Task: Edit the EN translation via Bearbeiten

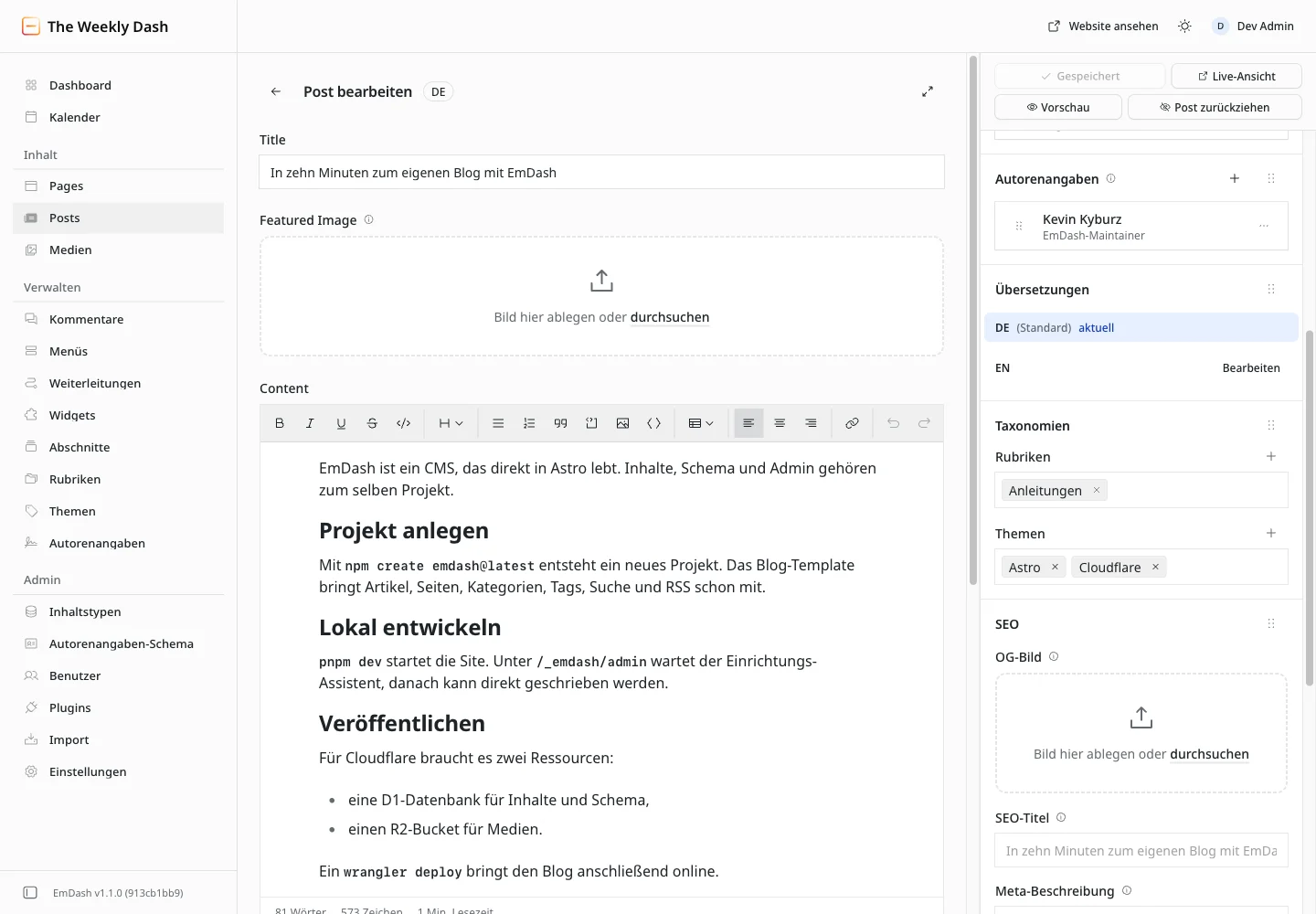Action: (x=1251, y=368)
